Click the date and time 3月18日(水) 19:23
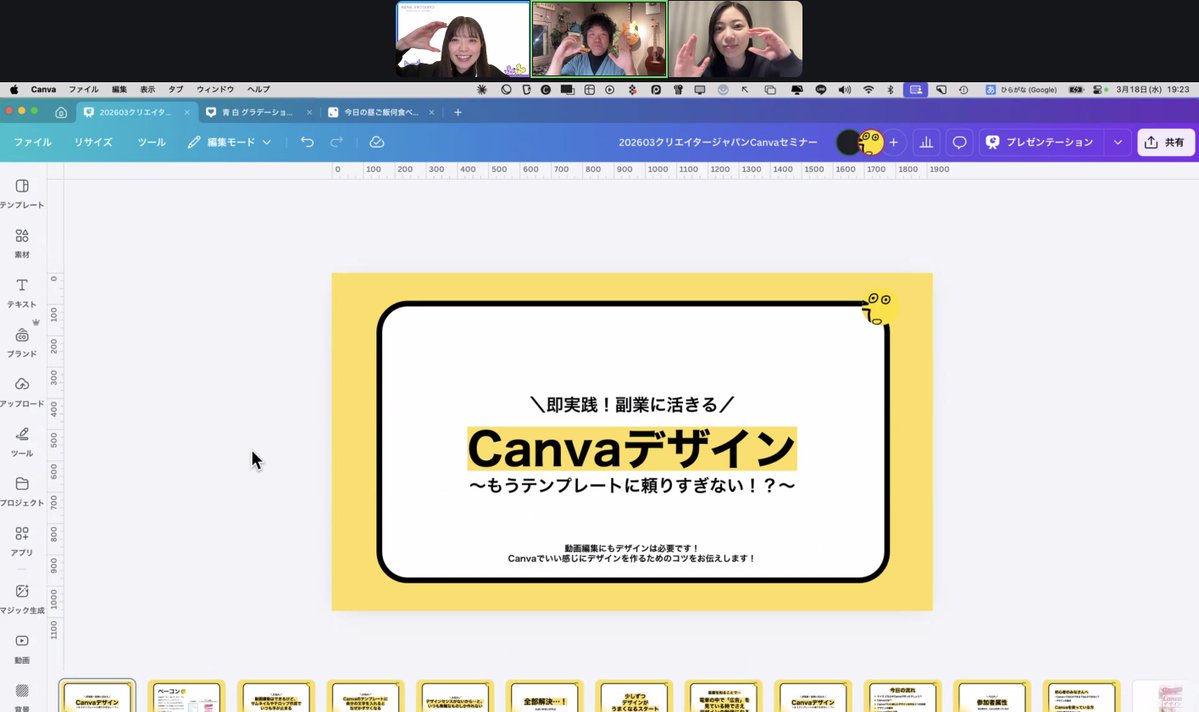This screenshot has width=1199, height=712. point(1152,89)
